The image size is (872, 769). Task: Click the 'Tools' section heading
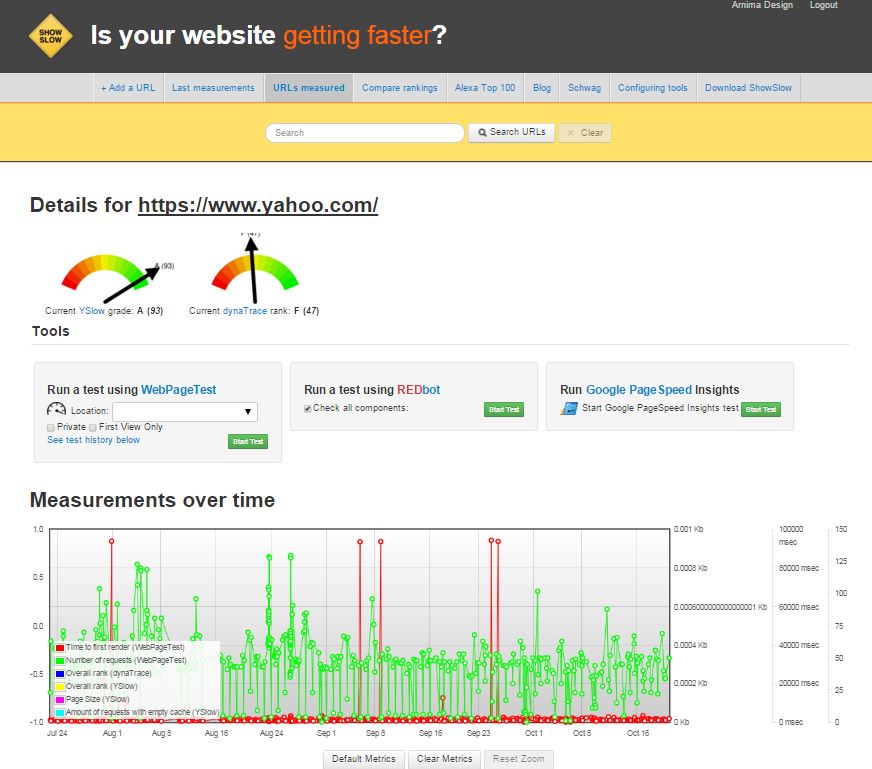[x=51, y=331]
